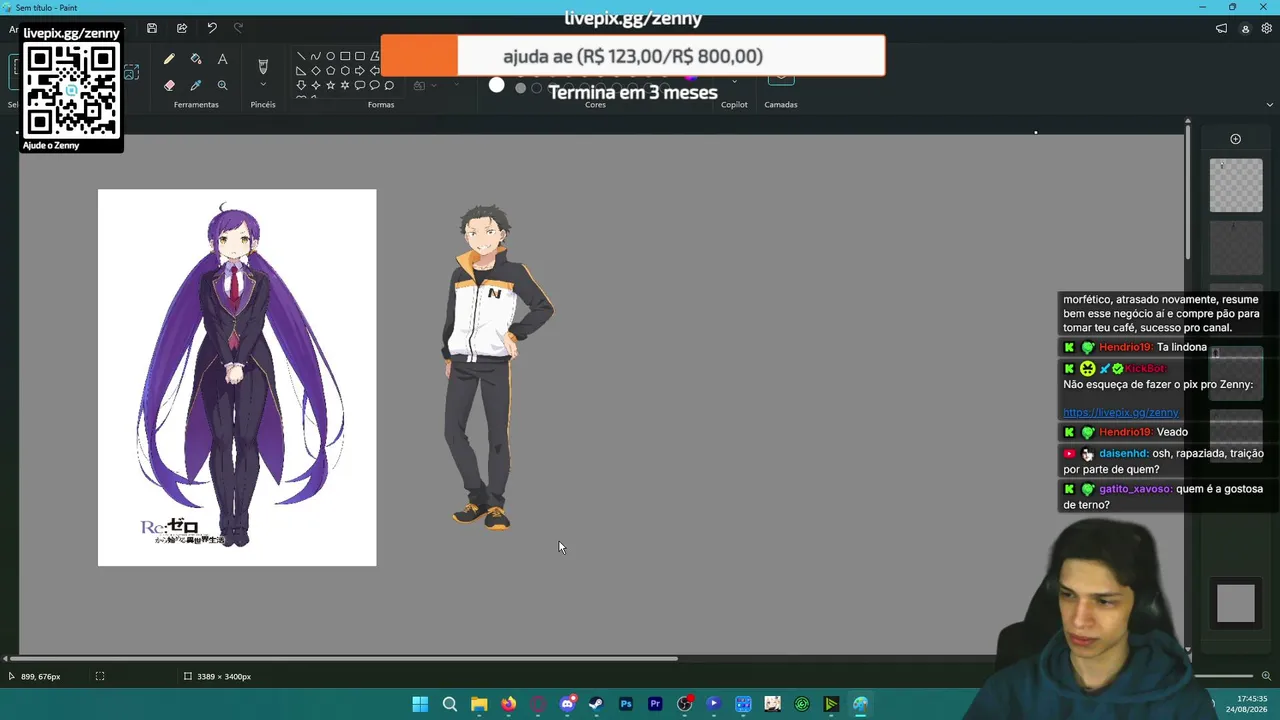
Task: Collapse the ribbon with the chevron
Action: click(1270, 104)
